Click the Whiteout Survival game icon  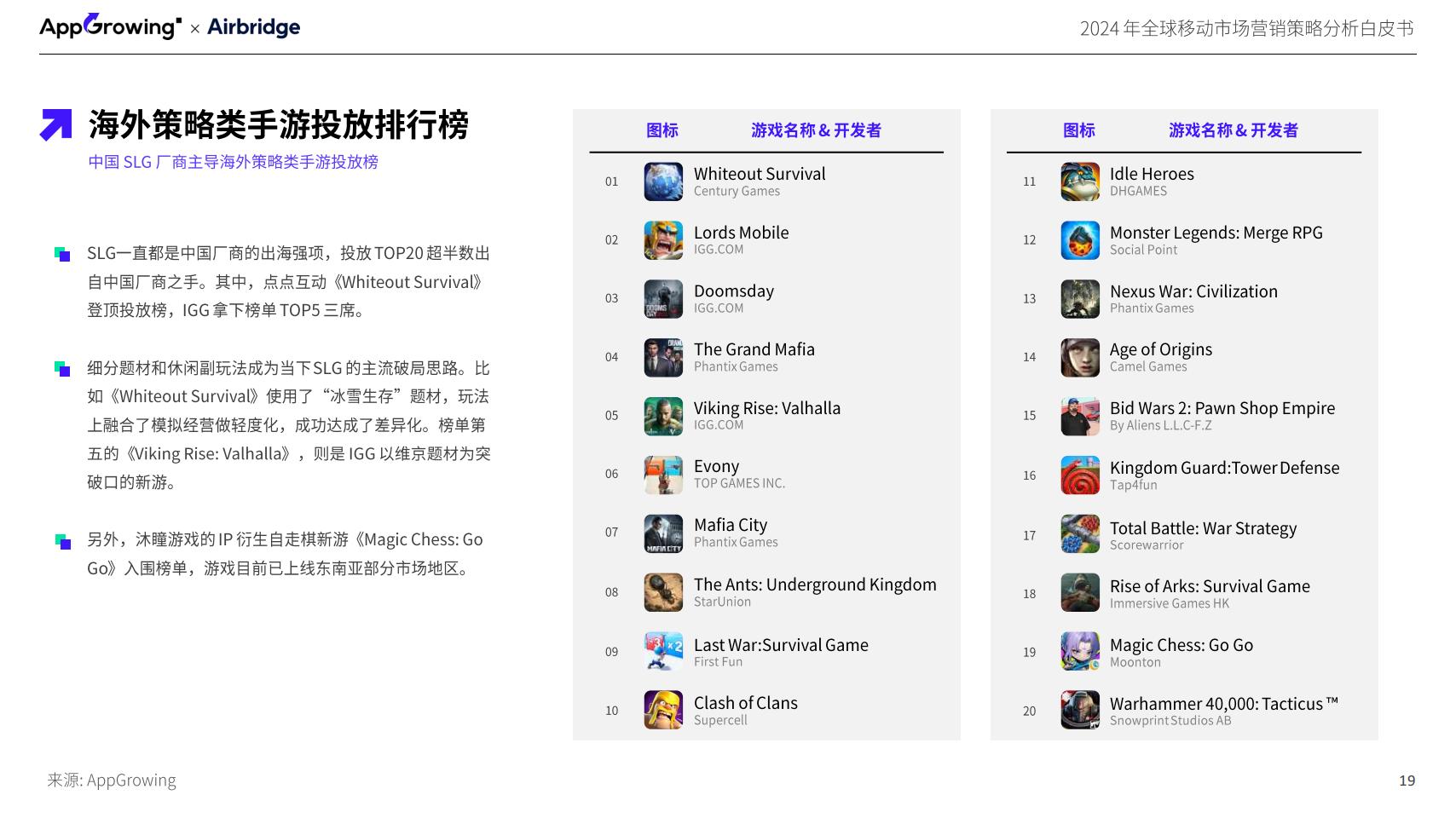click(663, 181)
